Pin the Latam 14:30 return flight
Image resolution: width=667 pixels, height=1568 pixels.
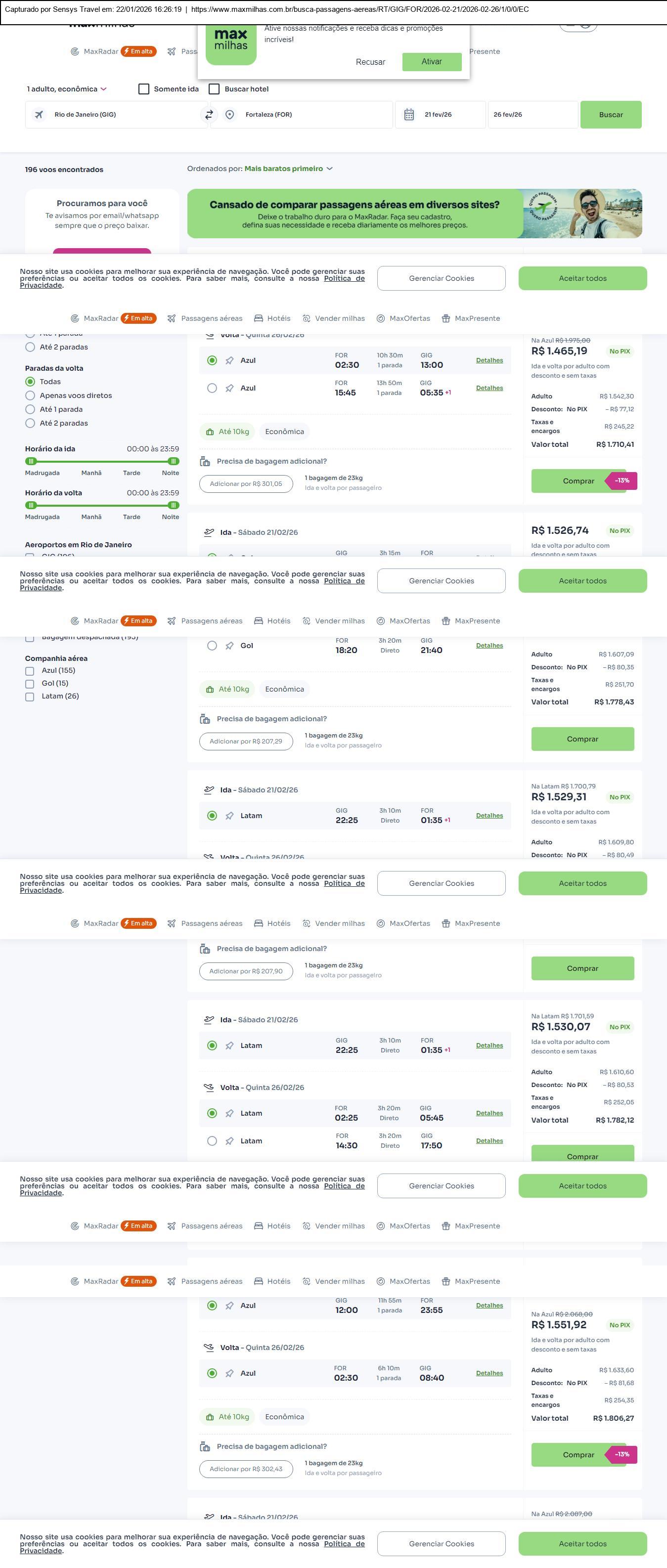[229, 1141]
